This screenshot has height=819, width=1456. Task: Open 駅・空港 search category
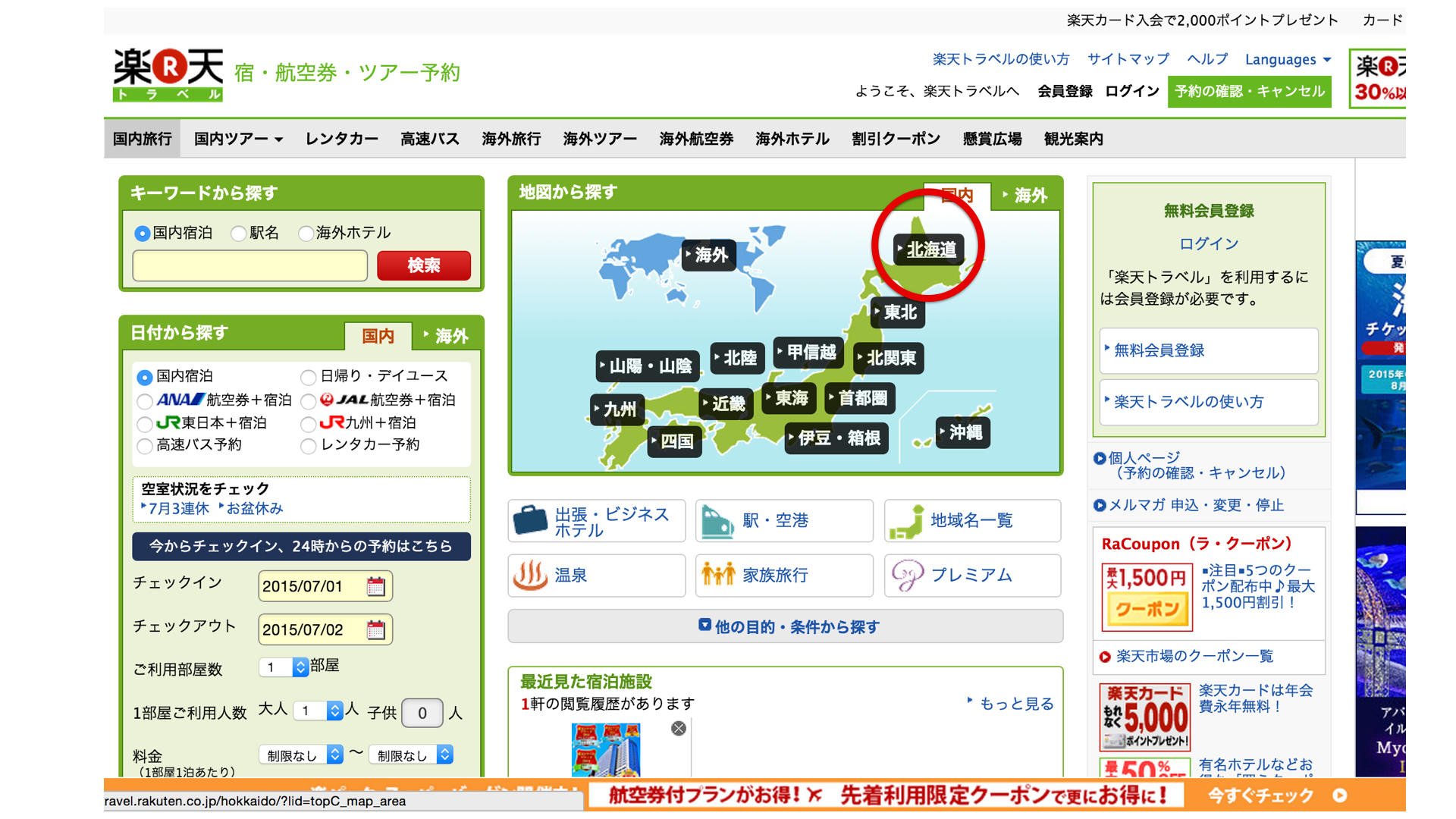pos(784,521)
